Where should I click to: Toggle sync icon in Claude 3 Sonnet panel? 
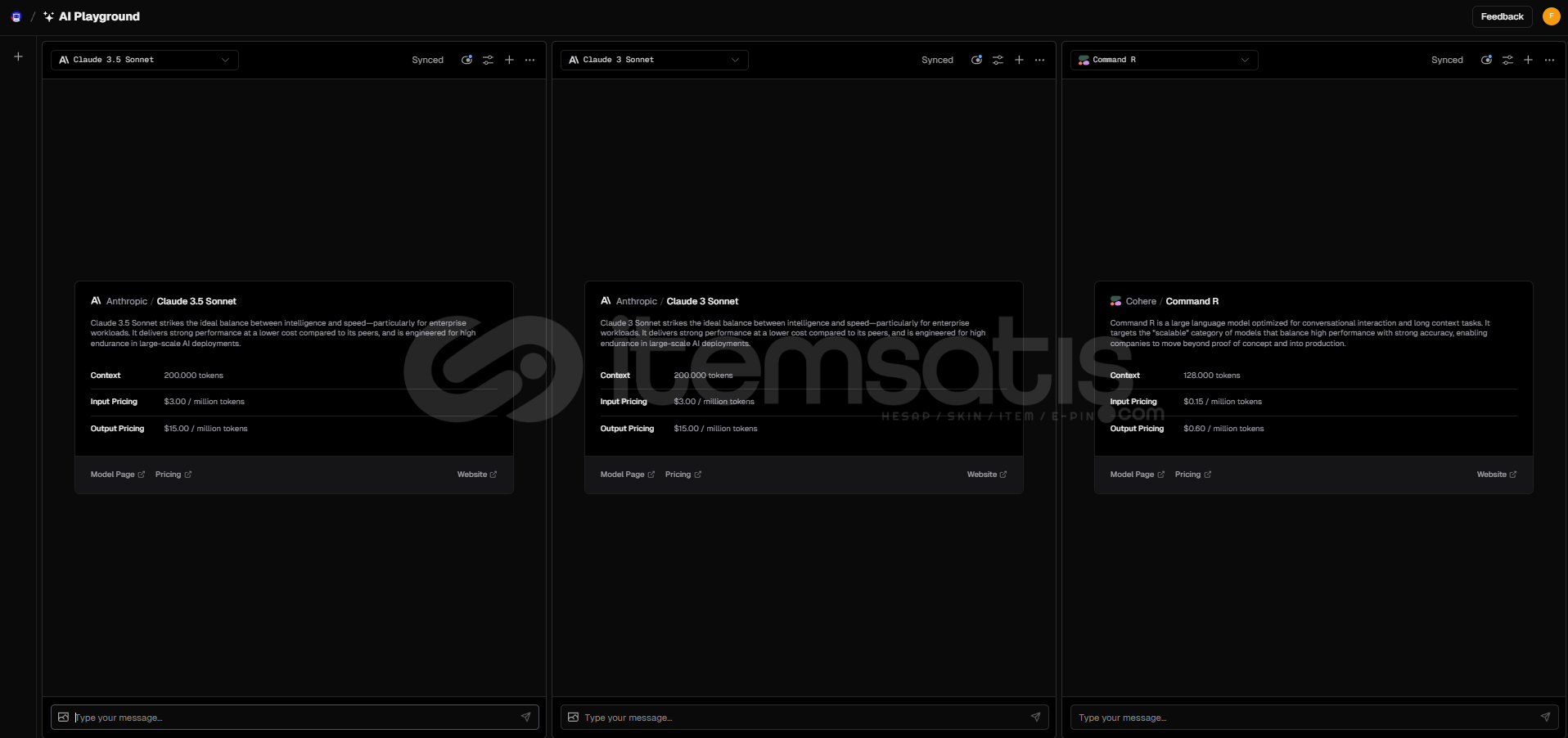(976, 60)
